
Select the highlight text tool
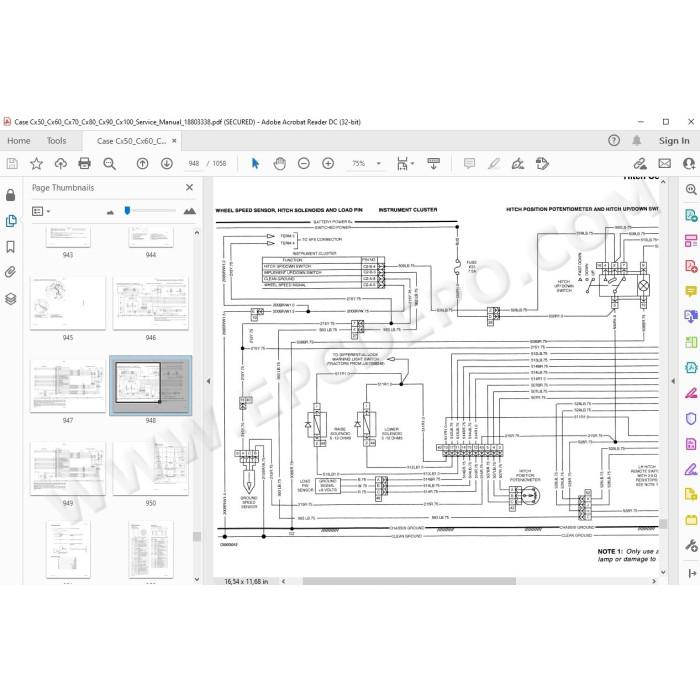pos(494,163)
